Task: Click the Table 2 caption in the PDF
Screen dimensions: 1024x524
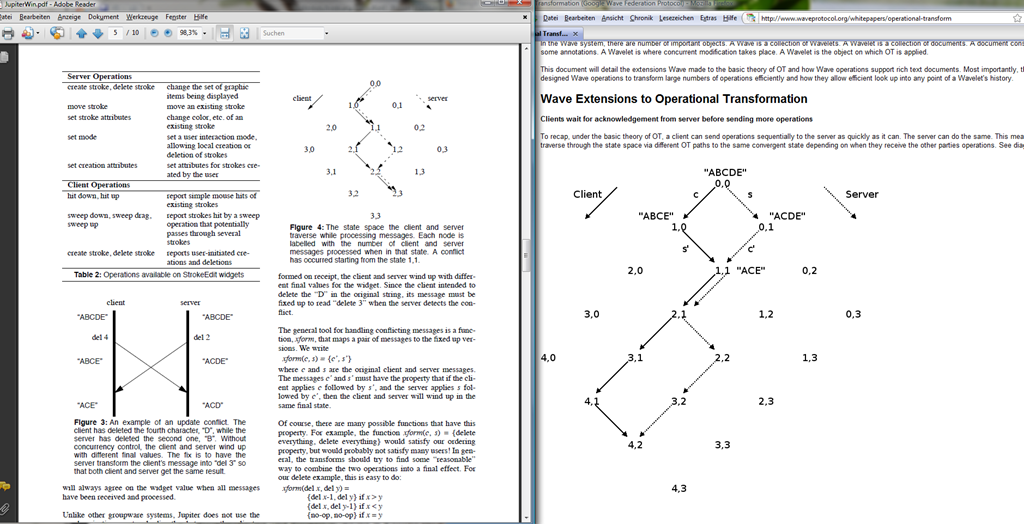Action: (159, 274)
